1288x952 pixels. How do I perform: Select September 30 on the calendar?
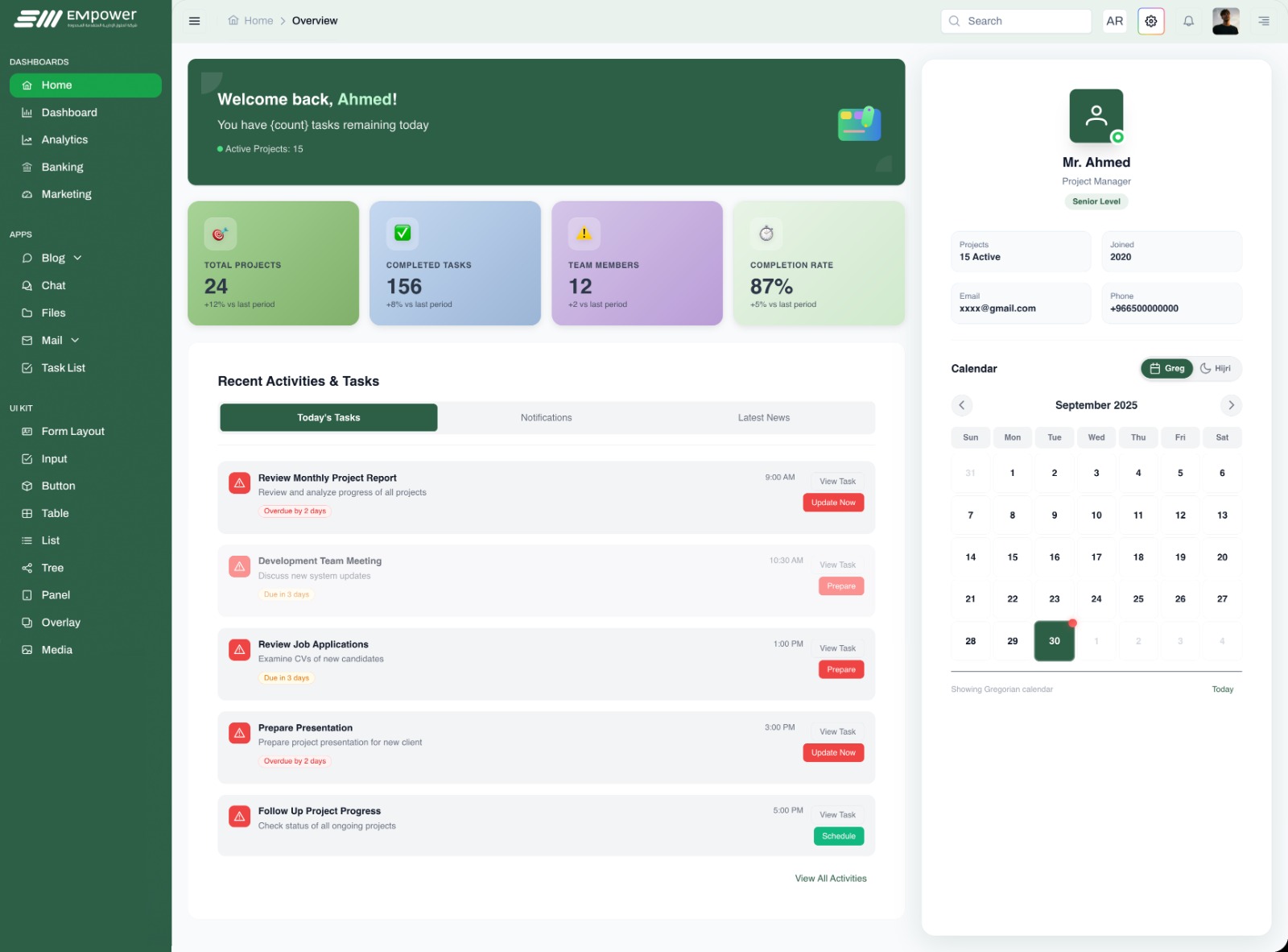1054,641
